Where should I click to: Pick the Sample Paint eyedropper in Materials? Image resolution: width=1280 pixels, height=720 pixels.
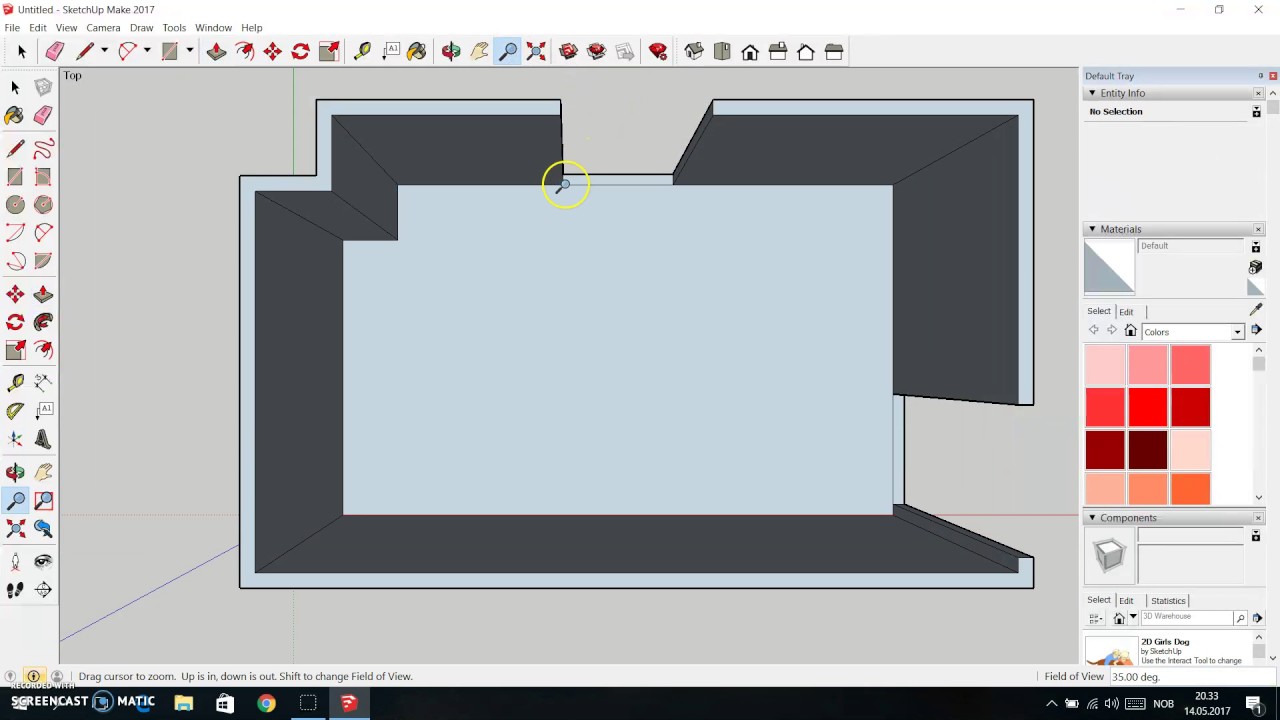coord(1256,310)
